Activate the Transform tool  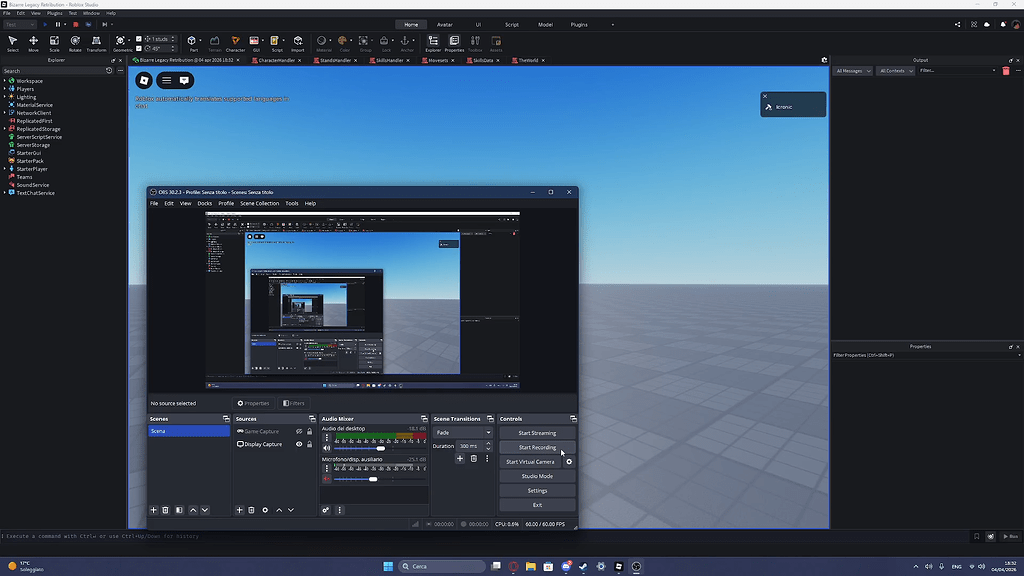coord(96,43)
